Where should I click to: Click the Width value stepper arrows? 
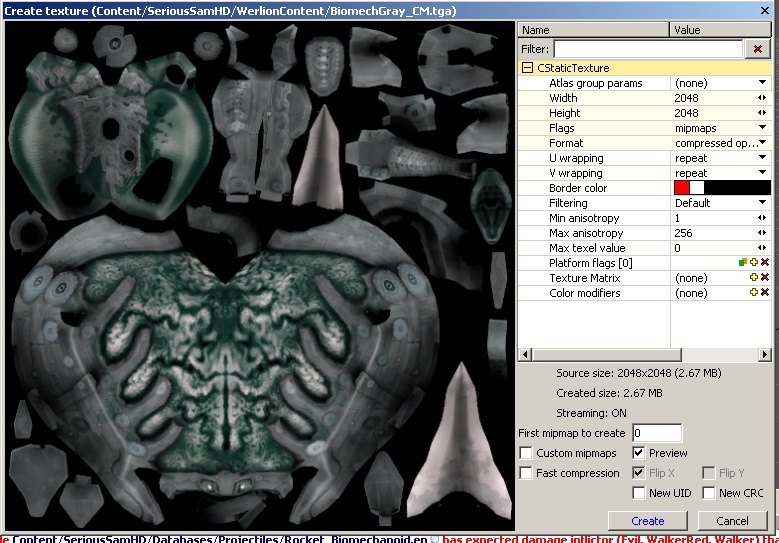point(762,98)
